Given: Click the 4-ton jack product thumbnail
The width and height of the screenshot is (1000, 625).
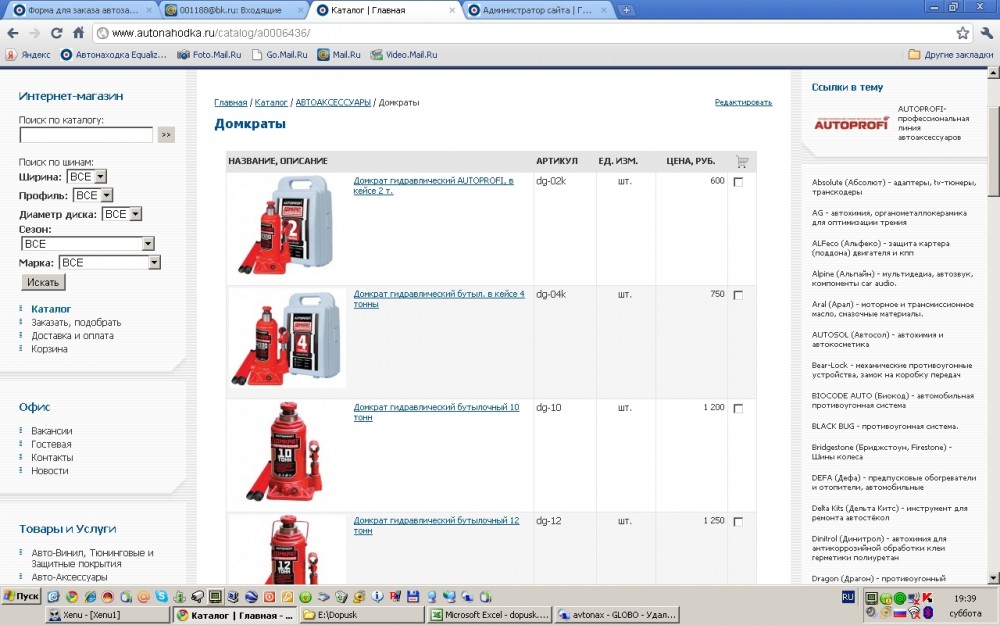Looking at the screenshot, I should 286,339.
